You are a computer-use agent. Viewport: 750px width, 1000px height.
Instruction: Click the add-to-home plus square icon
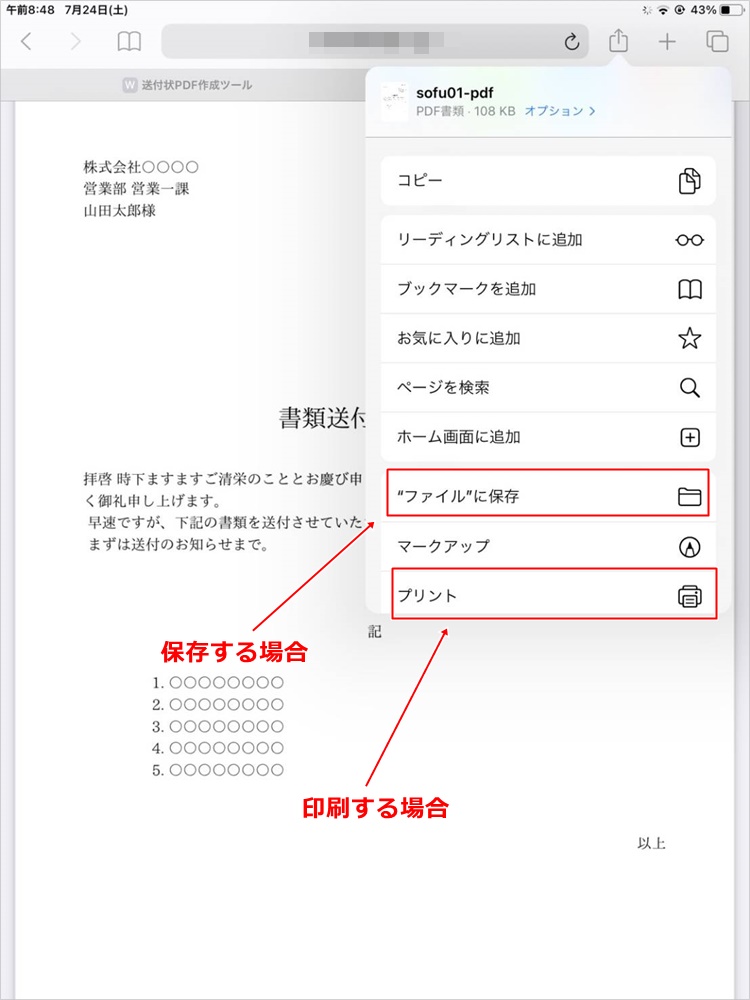690,438
